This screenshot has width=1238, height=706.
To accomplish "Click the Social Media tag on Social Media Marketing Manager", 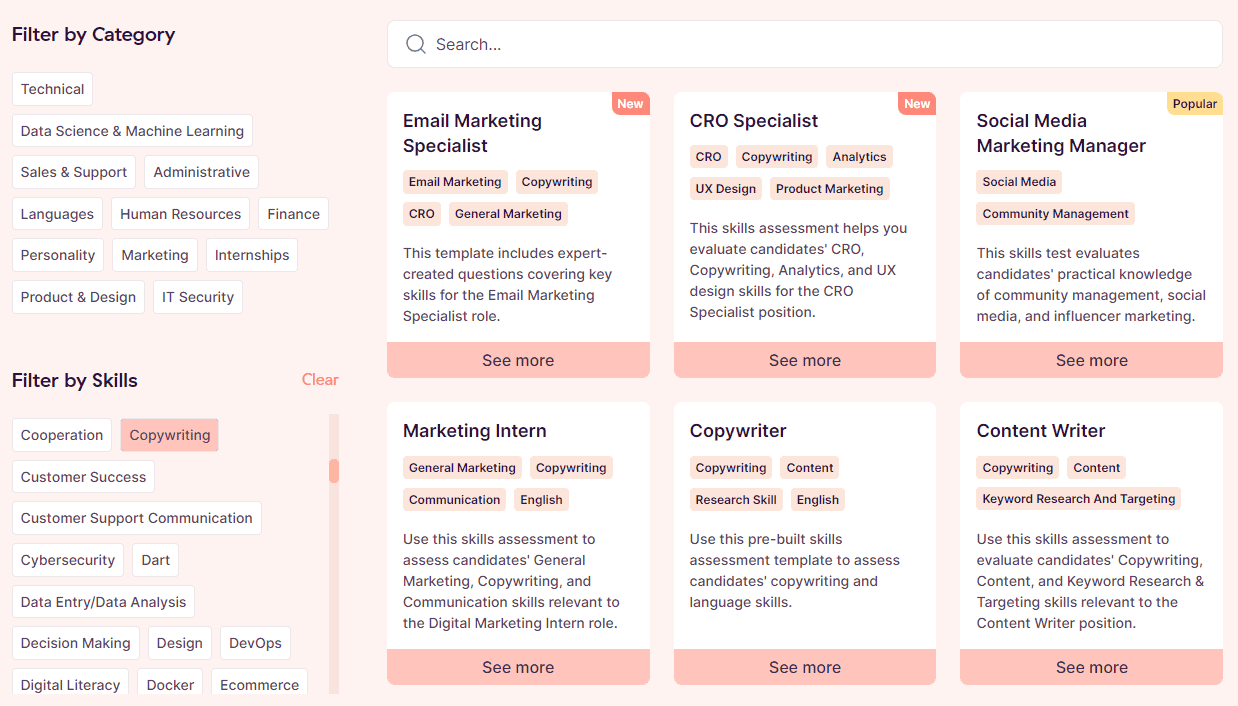I will tap(1018, 181).
